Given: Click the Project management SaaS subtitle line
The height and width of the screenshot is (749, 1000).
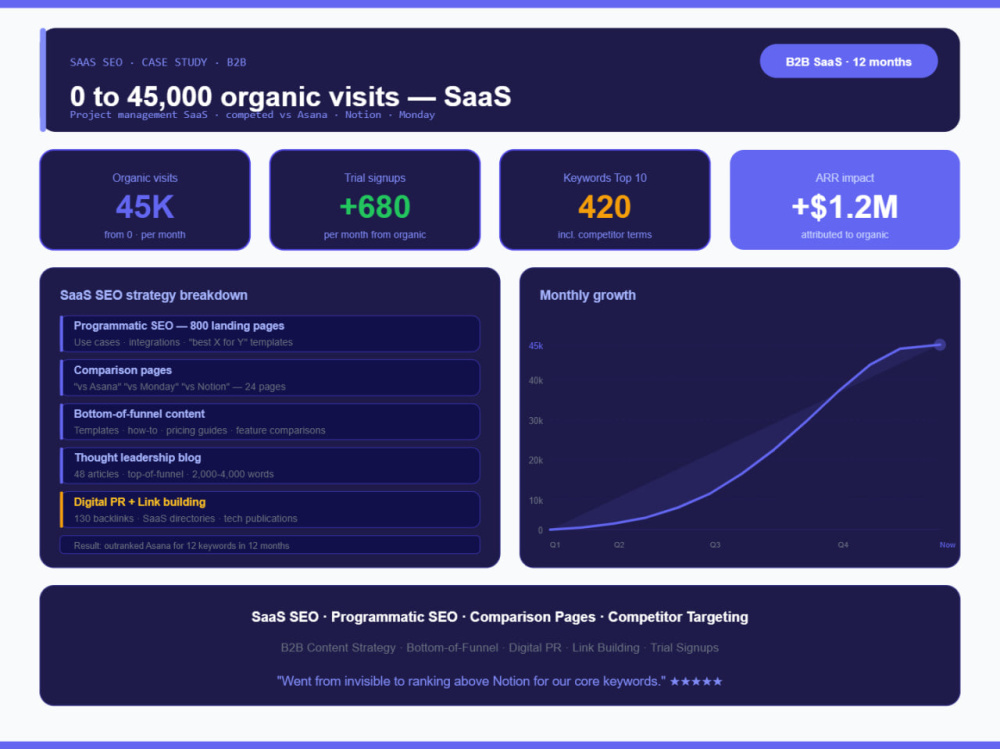Looking at the screenshot, I should pyautogui.click(x=252, y=115).
